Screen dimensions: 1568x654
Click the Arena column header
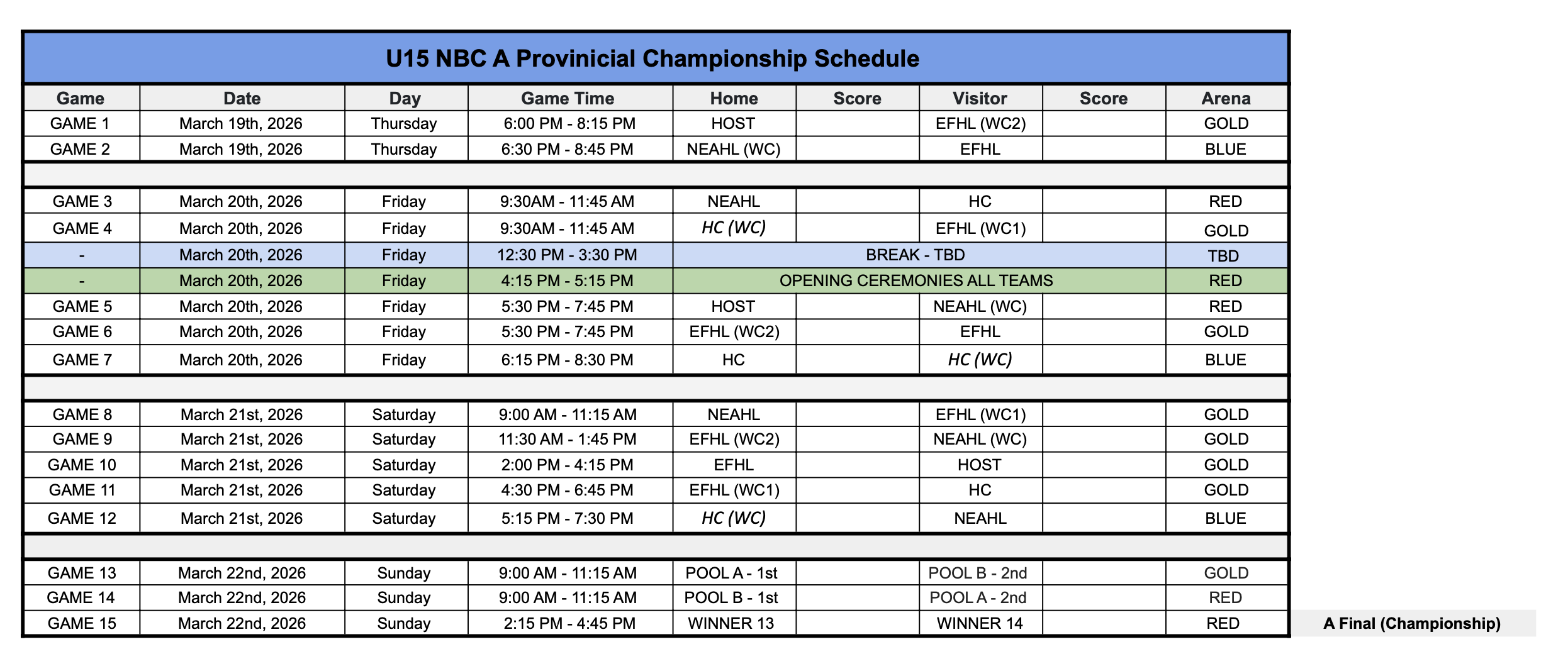1226,98
